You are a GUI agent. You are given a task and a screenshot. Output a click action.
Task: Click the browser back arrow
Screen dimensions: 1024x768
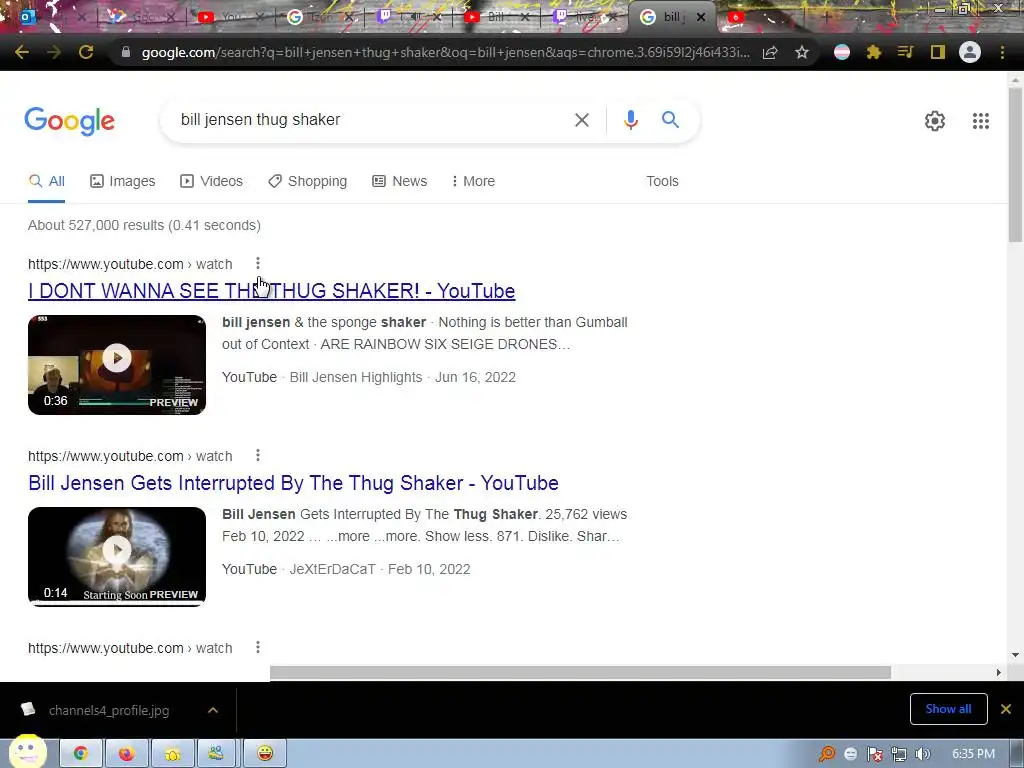click(x=22, y=52)
